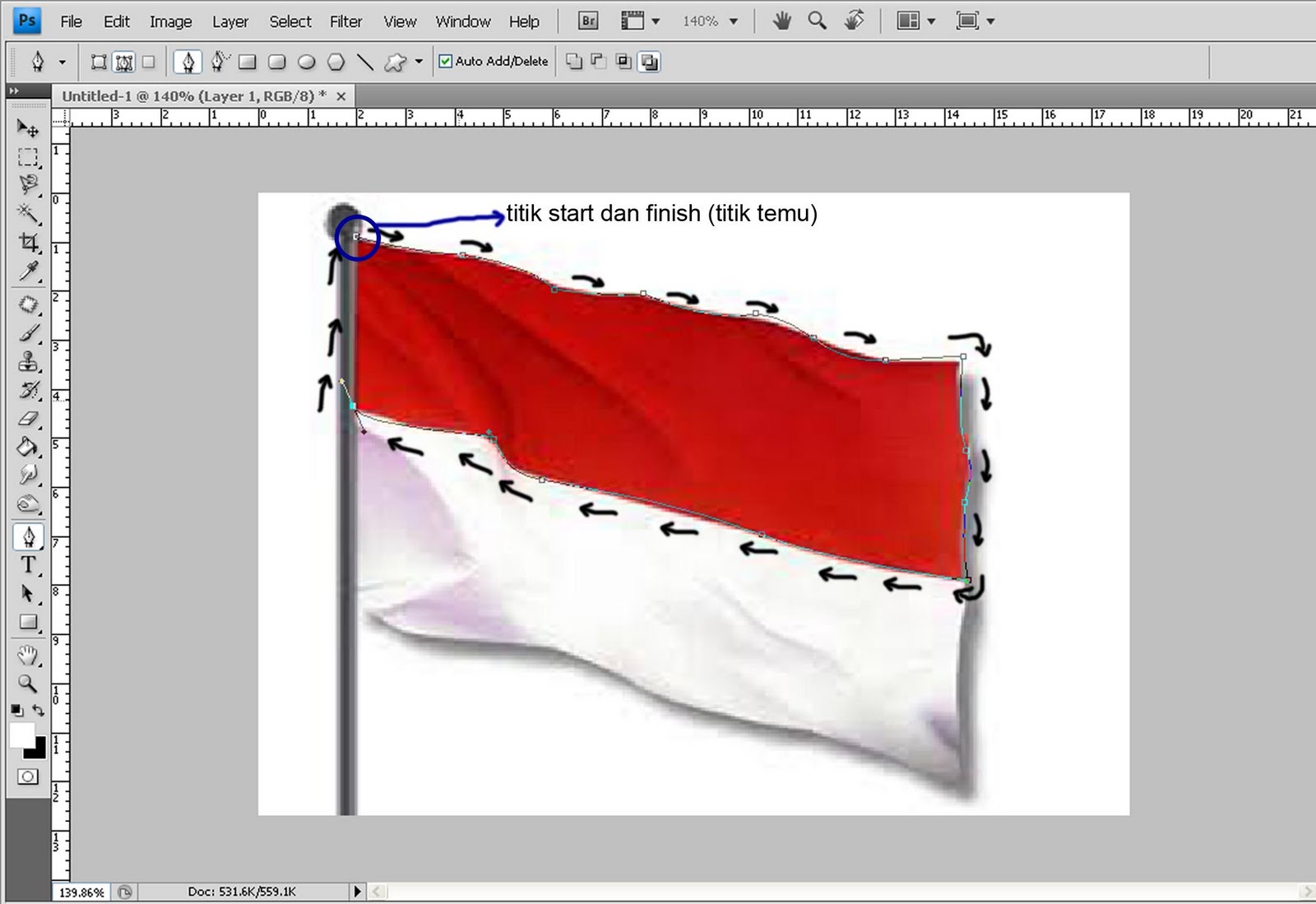This screenshot has height=904, width=1316.
Task: Select the Horizontal Type tool
Action: point(27,565)
